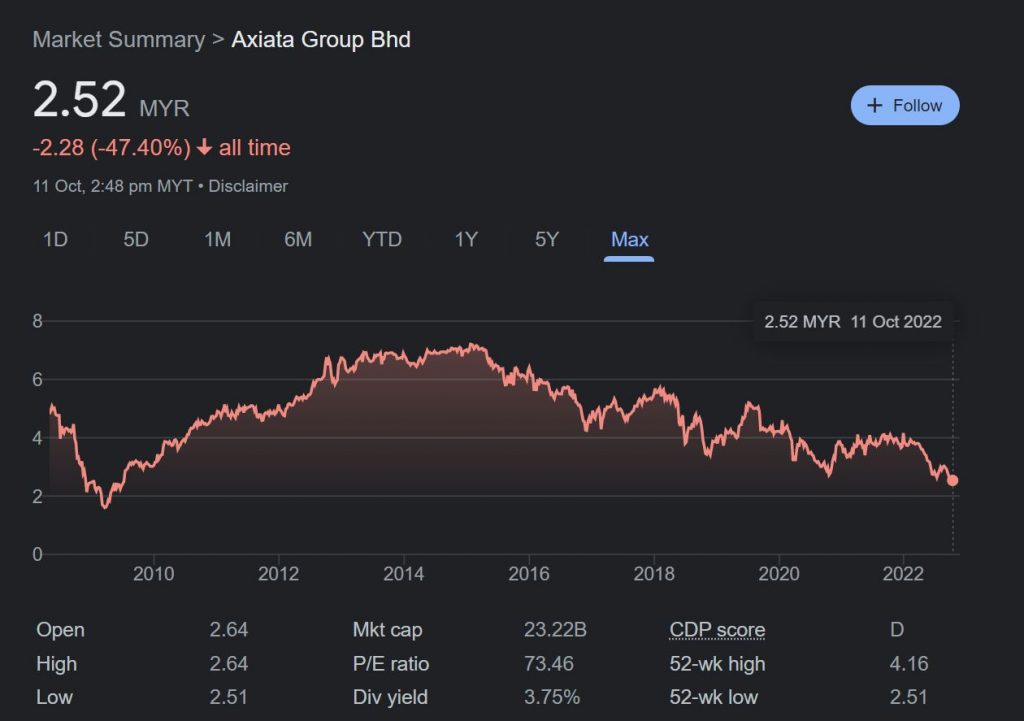1024x721 pixels.
Task: Click the CDP score label
Action: [x=717, y=630]
